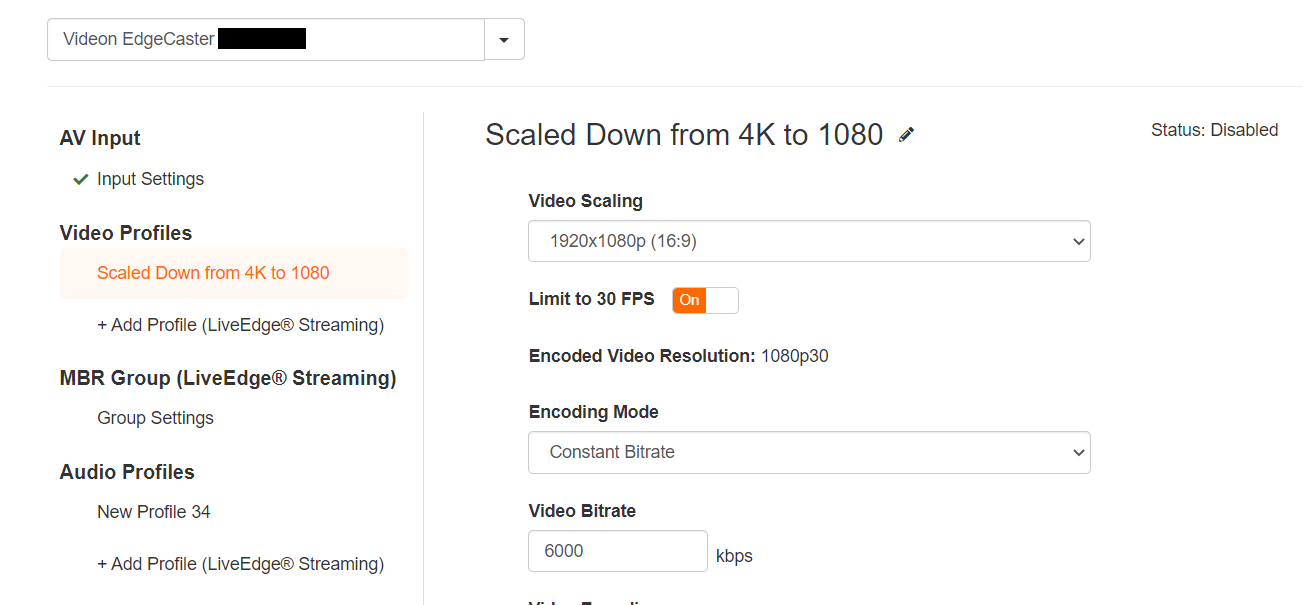Add a new audio profile

click(x=240, y=564)
